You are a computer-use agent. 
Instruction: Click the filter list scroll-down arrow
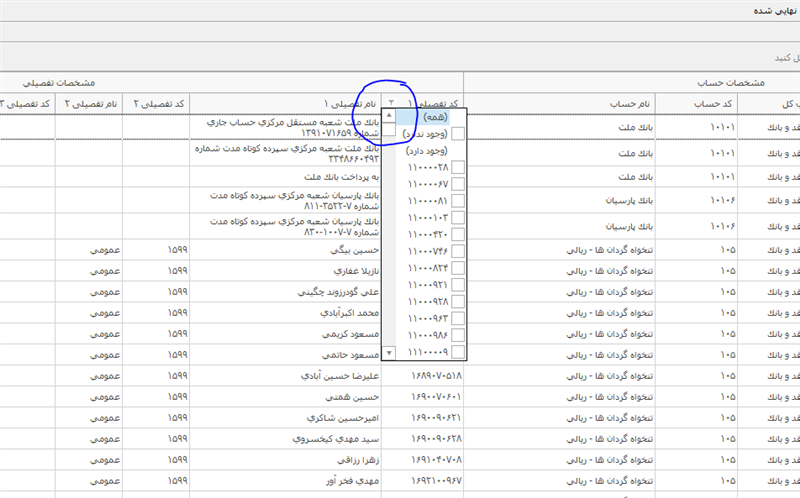click(390, 352)
